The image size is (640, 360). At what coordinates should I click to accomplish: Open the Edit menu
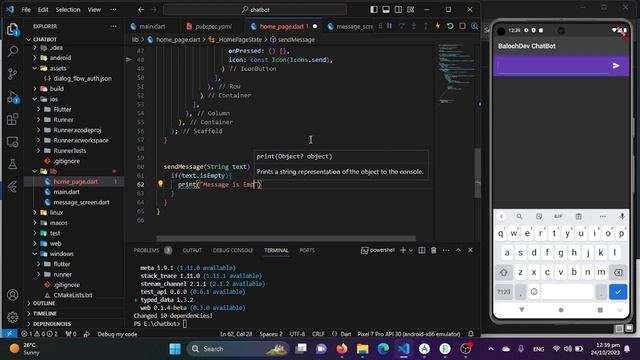(x=43, y=9)
